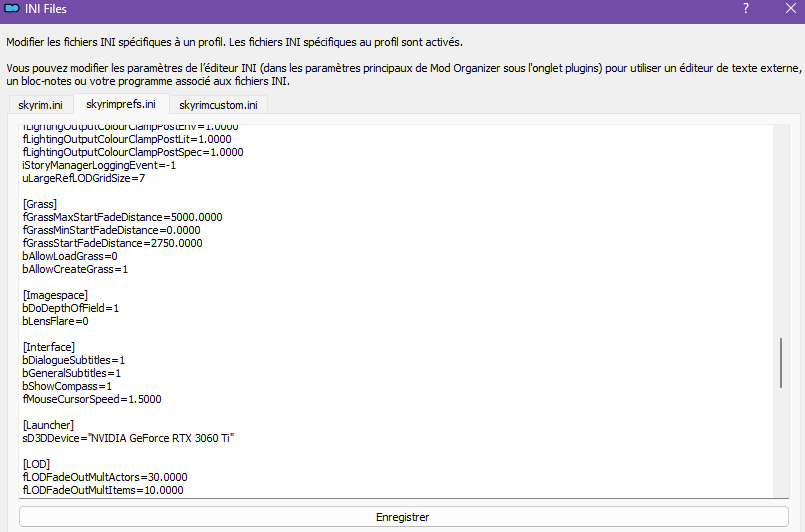The height and width of the screenshot is (532, 805).
Task: Click the bShowCompass=1 line
Action: tap(67, 386)
